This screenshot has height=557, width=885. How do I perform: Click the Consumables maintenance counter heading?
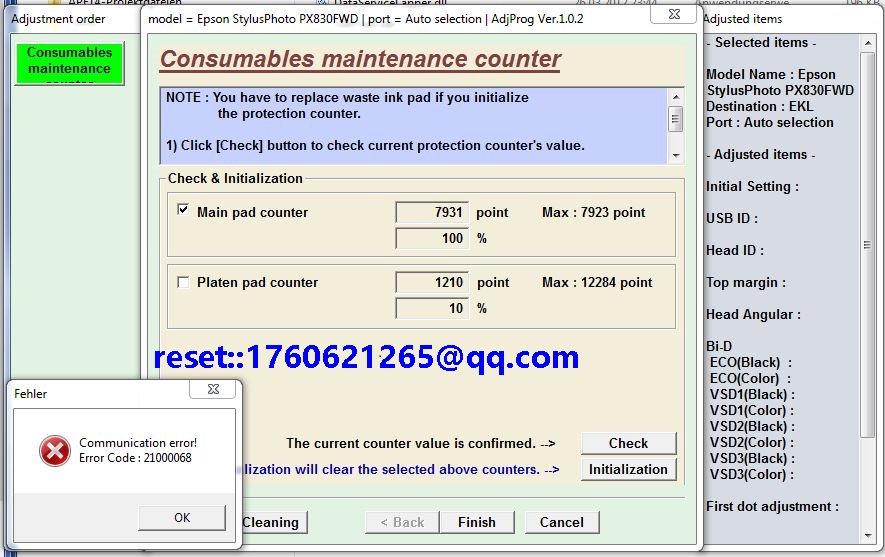click(360, 59)
